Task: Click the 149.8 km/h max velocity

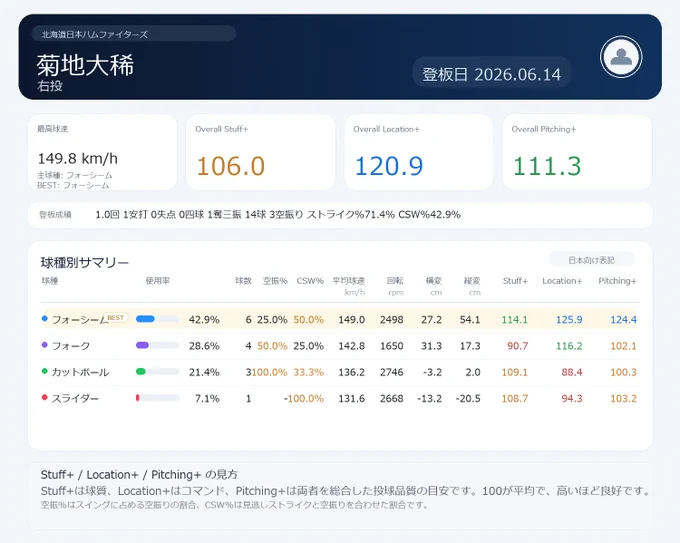Action: pos(78,158)
